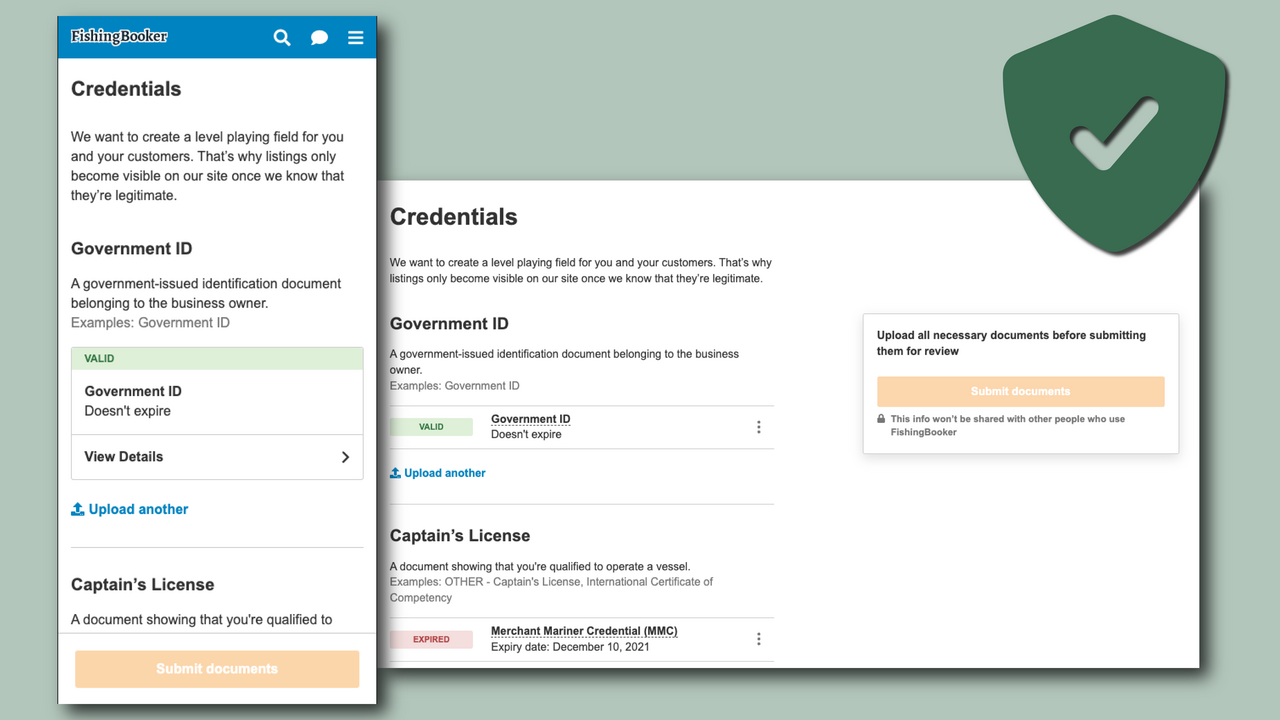
Task: Click the VALID status badge in desktop list
Action: pyautogui.click(x=431, y=427)
